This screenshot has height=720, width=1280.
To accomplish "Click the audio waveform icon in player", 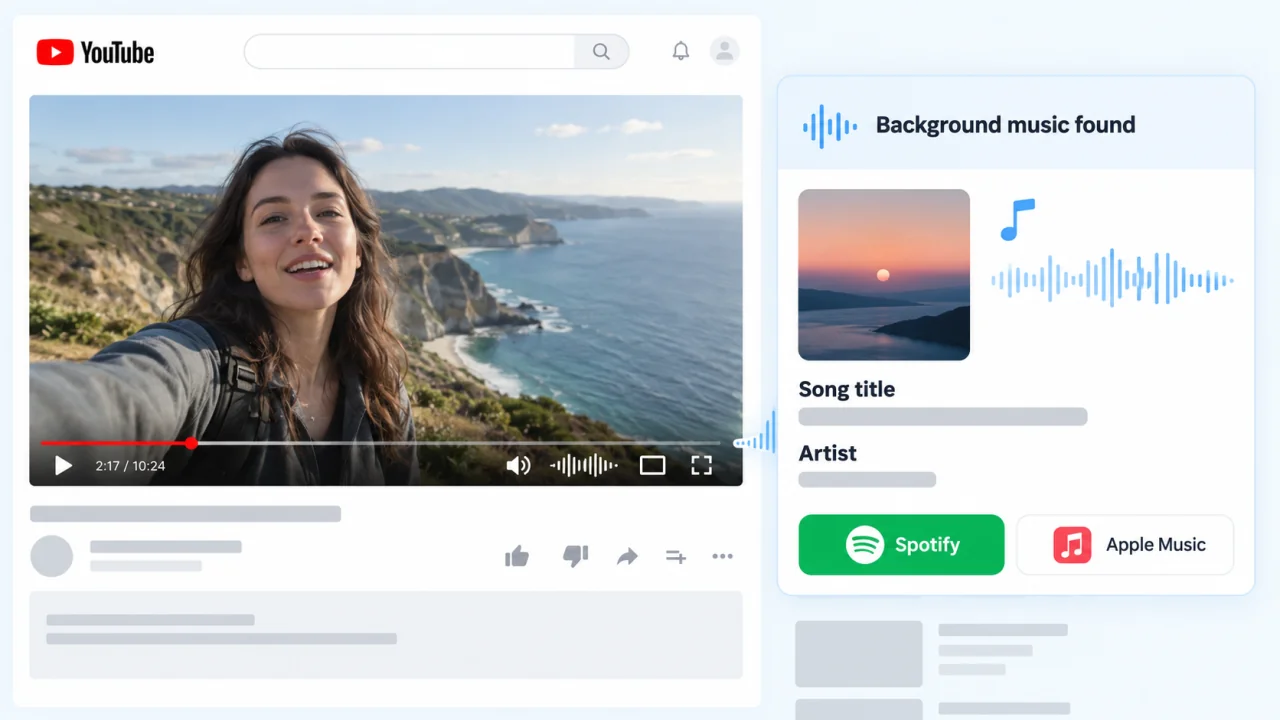I will click(584, 465).
